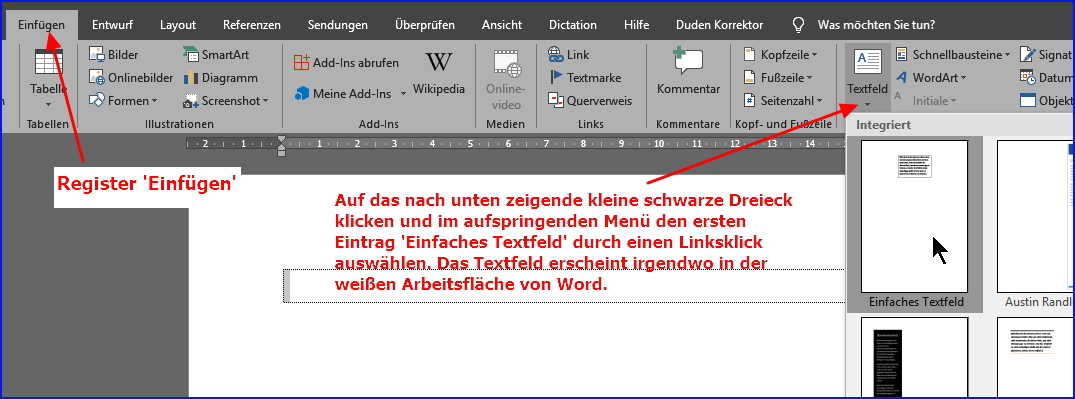Image resolution: width=1075 pixels, height=399 pixels.
Task: Click the 'Medien' group label
Action: (x=505, y=124)
